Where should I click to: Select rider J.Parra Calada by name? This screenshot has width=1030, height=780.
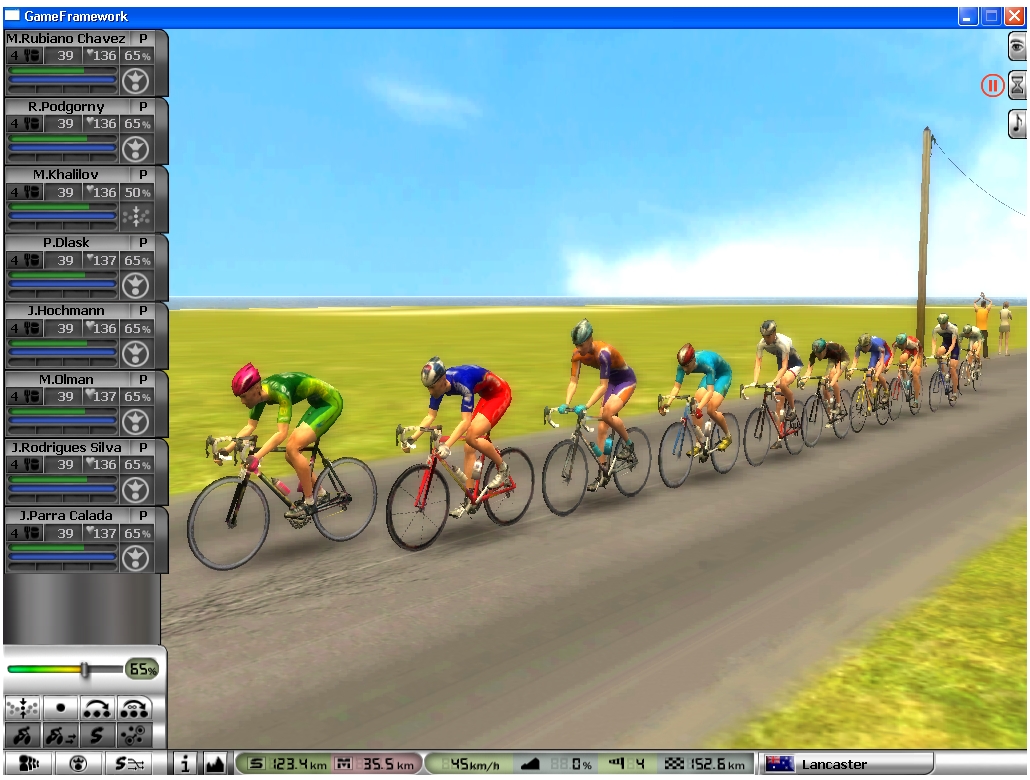(x=66, y=515)
